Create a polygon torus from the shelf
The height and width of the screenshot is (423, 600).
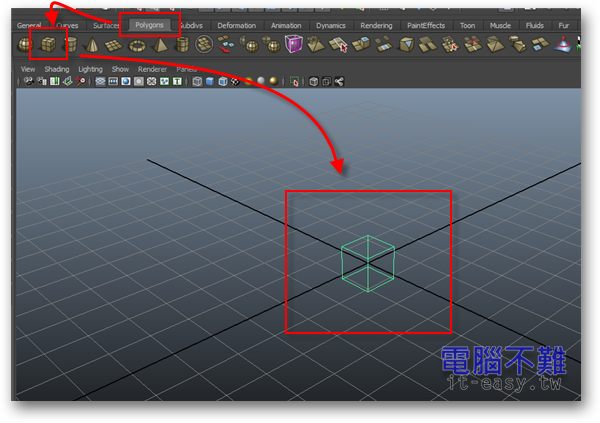point(137,44)
